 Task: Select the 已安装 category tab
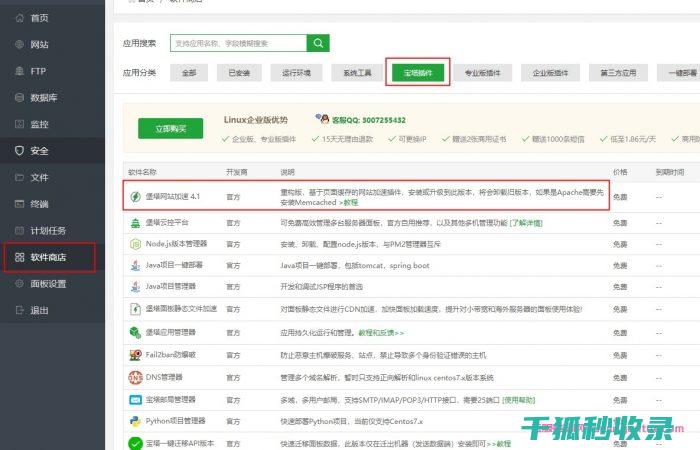pos(239,73)
